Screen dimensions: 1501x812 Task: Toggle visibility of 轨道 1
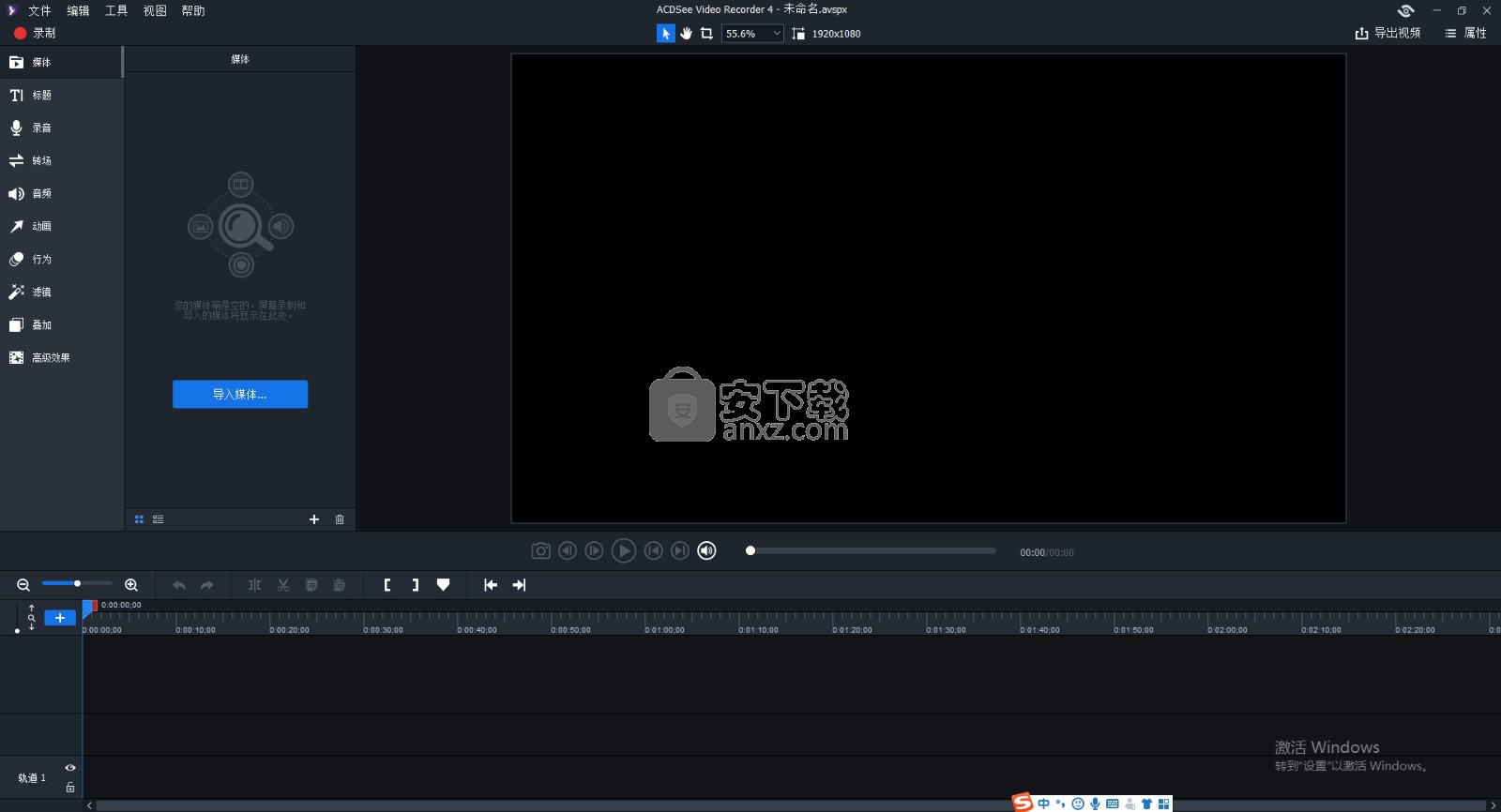70,768
